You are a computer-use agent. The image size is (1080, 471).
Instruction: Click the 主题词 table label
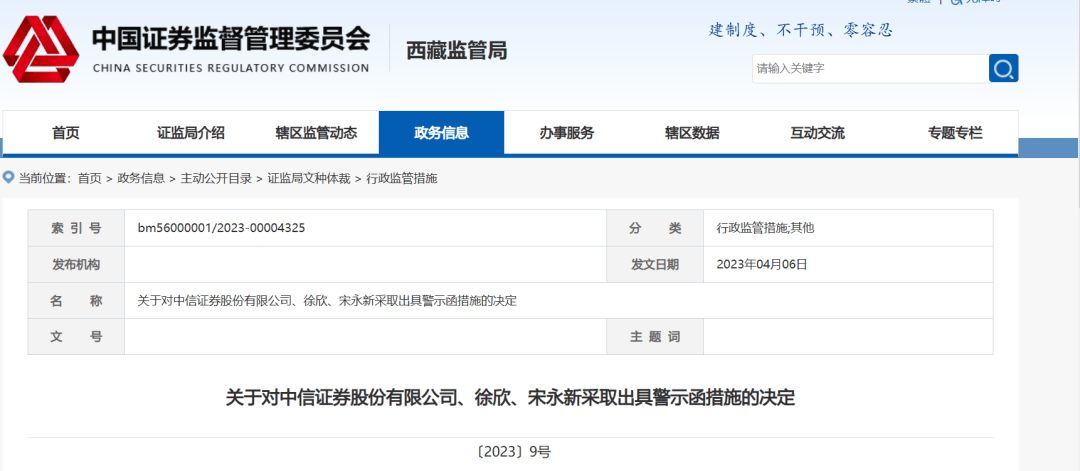(x=654, y=337)
